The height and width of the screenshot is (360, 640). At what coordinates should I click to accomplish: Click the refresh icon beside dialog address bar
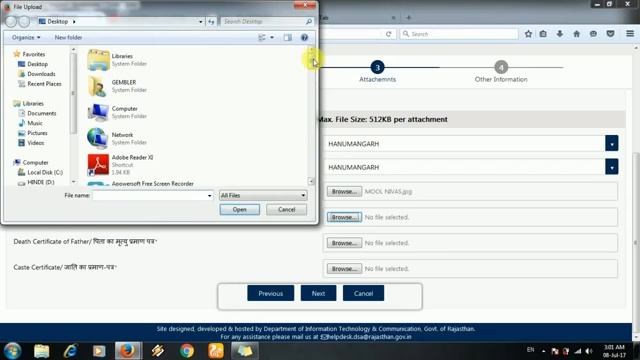pos(211,22)
